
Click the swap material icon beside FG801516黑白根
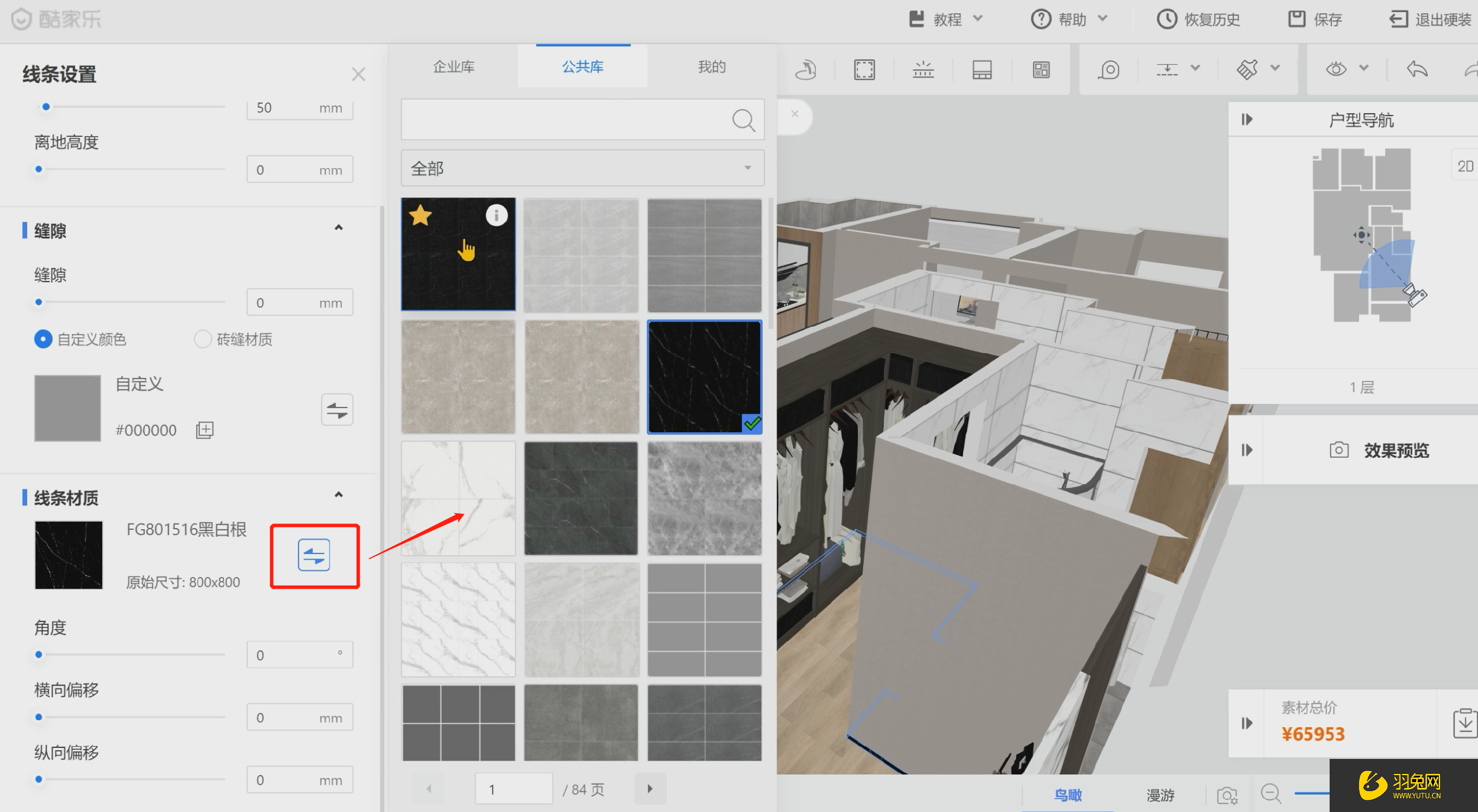pyautogui.click(x=314, y=555)
